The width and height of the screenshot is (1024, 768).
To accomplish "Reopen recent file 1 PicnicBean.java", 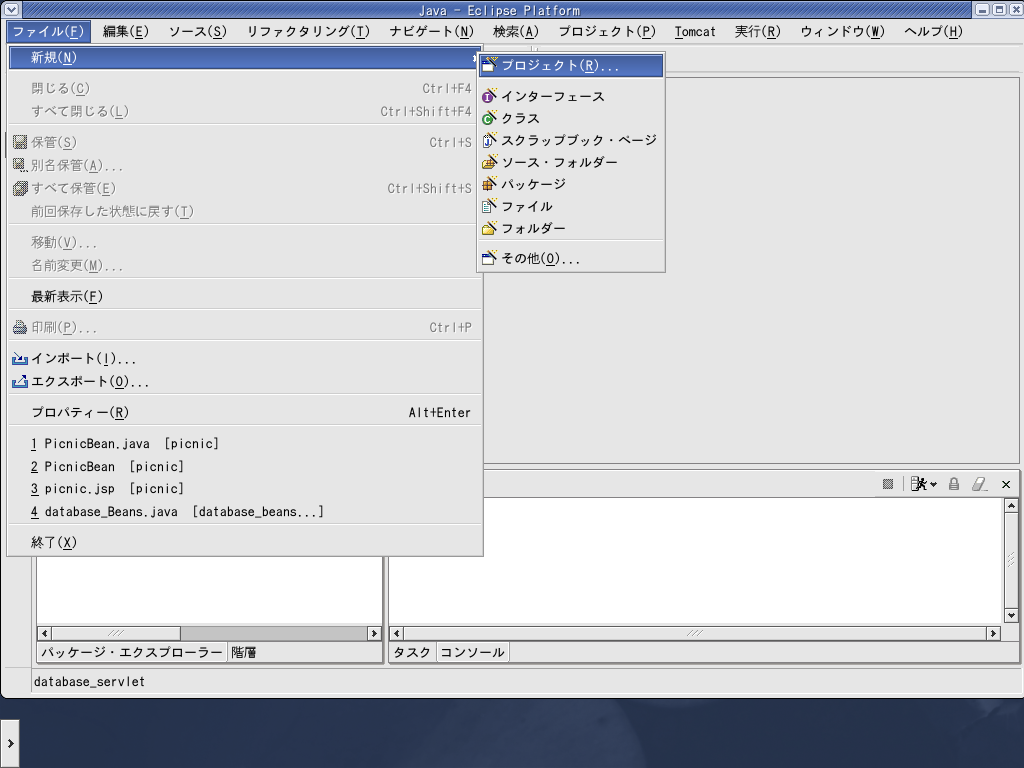I will (245, 444).
